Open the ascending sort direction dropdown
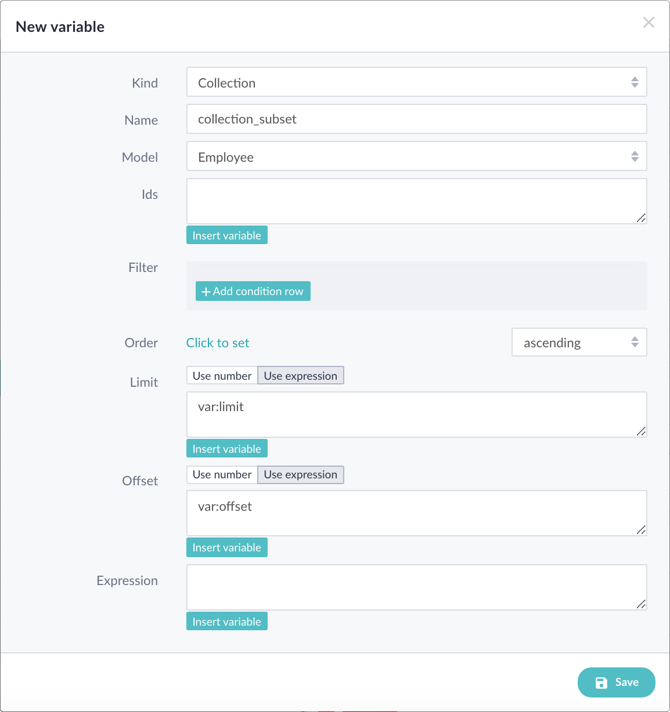The width and height of the screenshot is (670, 712). pos(579,342)
